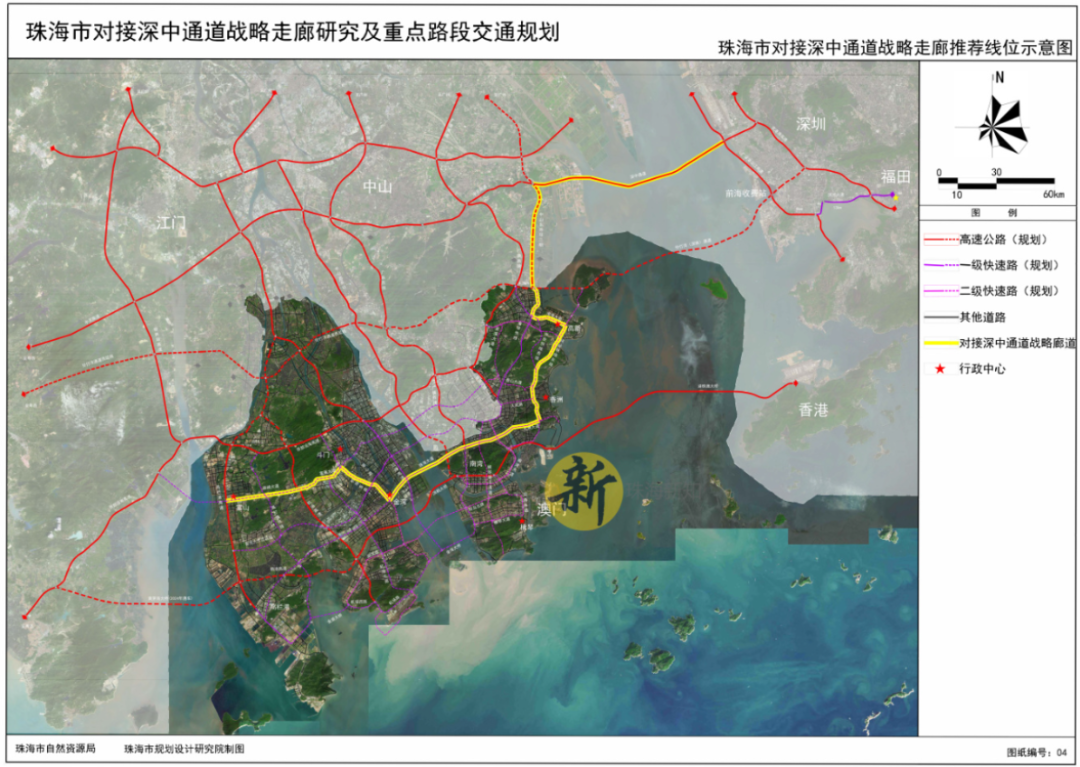
Task: Click the legend heading 图例
Action: tap(994, 213)
